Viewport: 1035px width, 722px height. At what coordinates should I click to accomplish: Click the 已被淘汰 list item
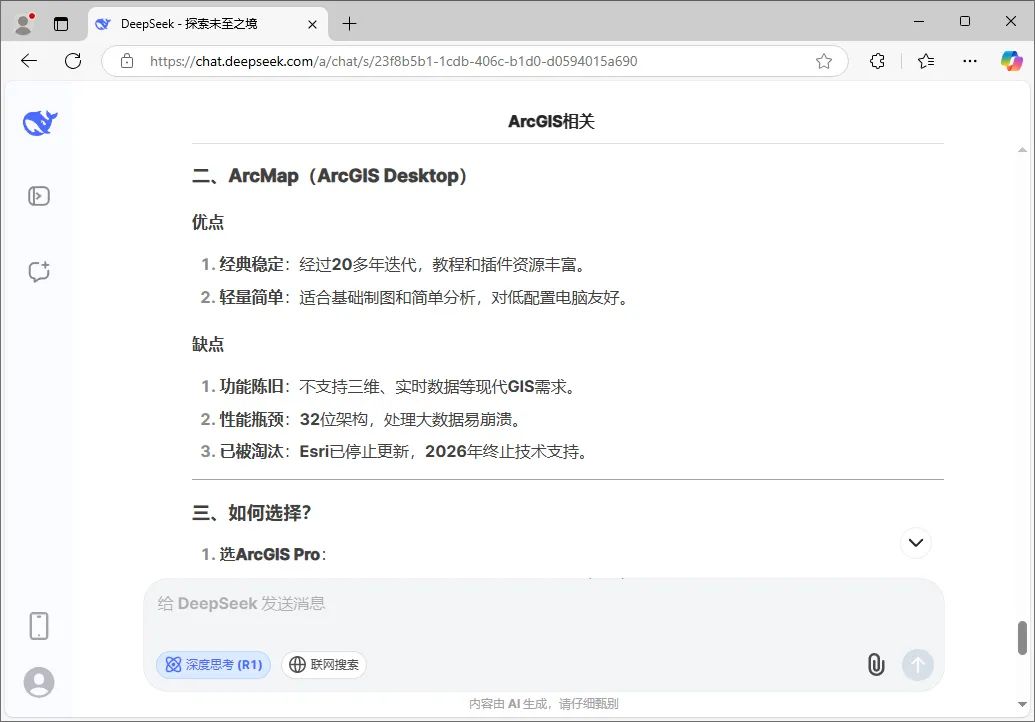click(x=394, y=451)
